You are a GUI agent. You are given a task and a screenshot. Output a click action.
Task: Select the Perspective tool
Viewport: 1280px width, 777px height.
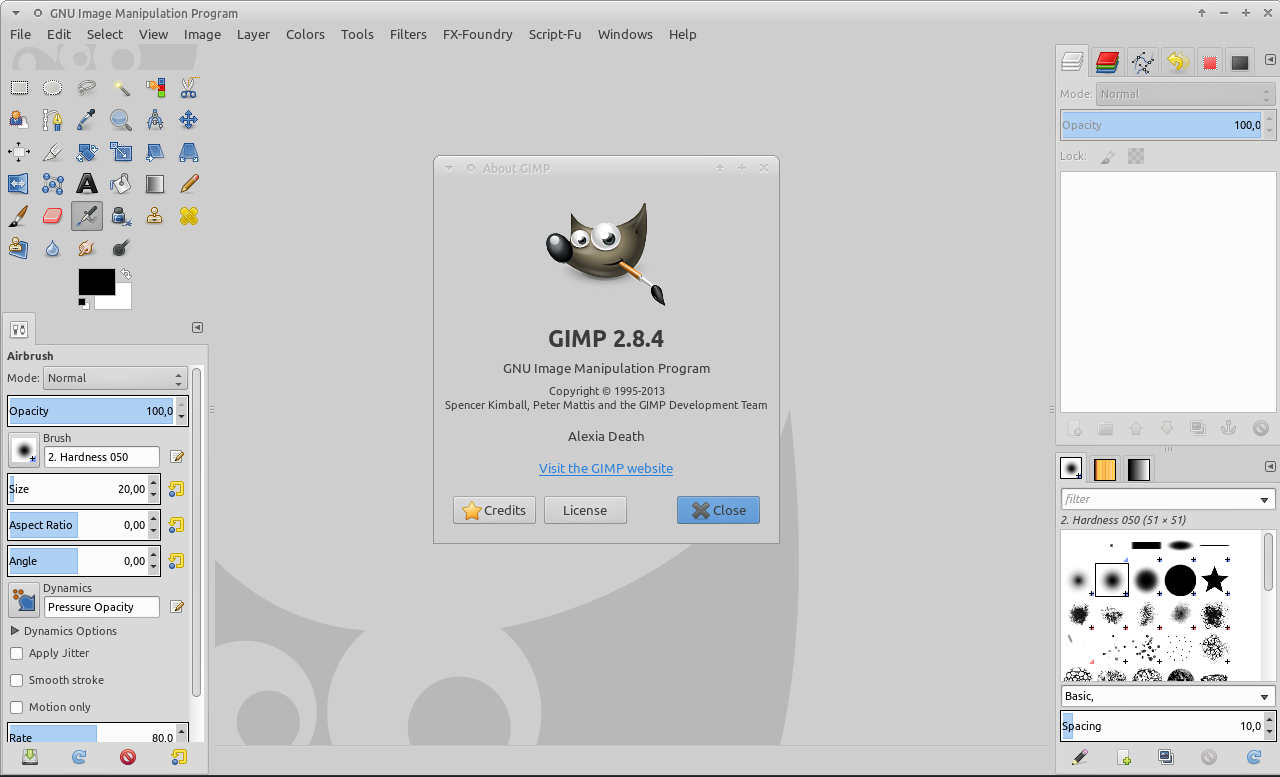[x=189, y=152]
